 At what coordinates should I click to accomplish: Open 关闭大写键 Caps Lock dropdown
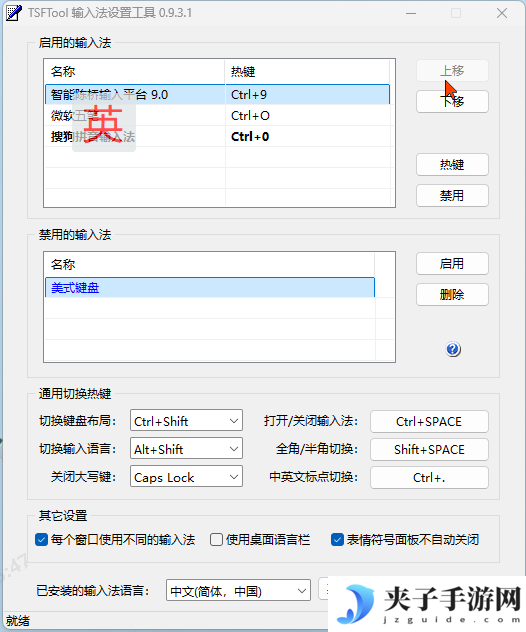(x=186, y=476)
